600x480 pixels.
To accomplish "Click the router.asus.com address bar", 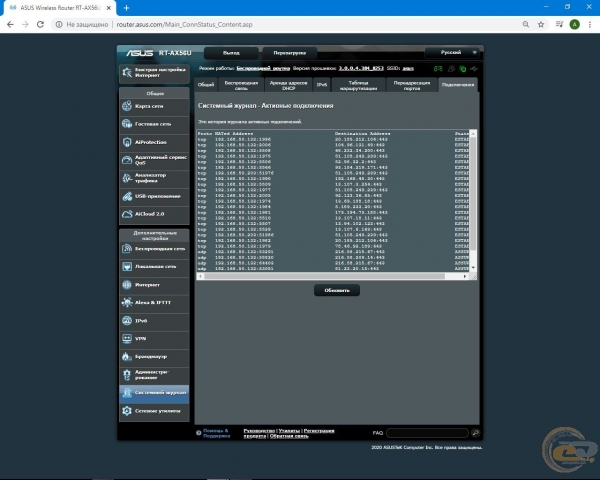I will point(184,24).
